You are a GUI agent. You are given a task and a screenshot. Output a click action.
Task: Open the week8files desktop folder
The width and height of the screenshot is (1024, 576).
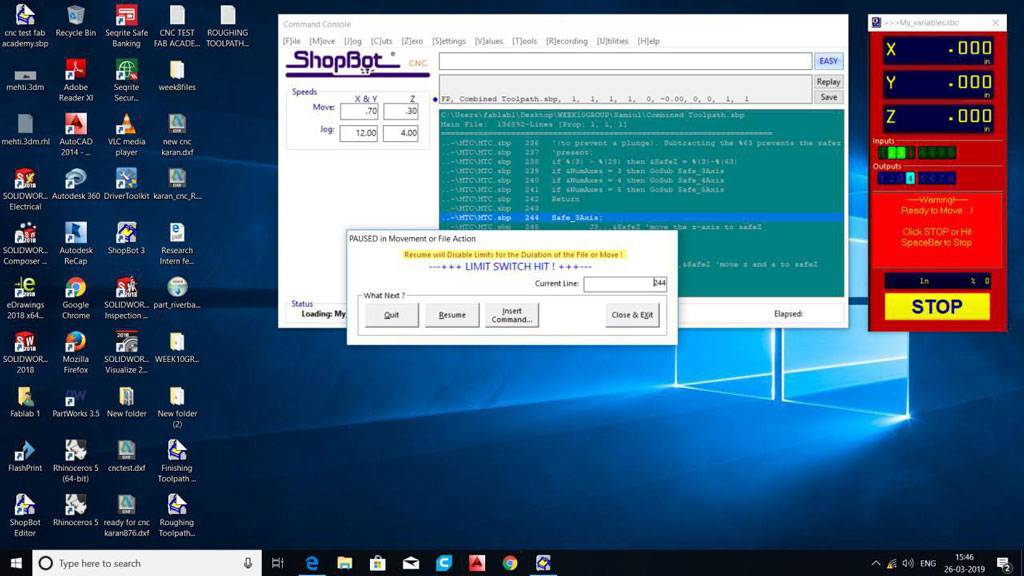click(x=176, y=74)
